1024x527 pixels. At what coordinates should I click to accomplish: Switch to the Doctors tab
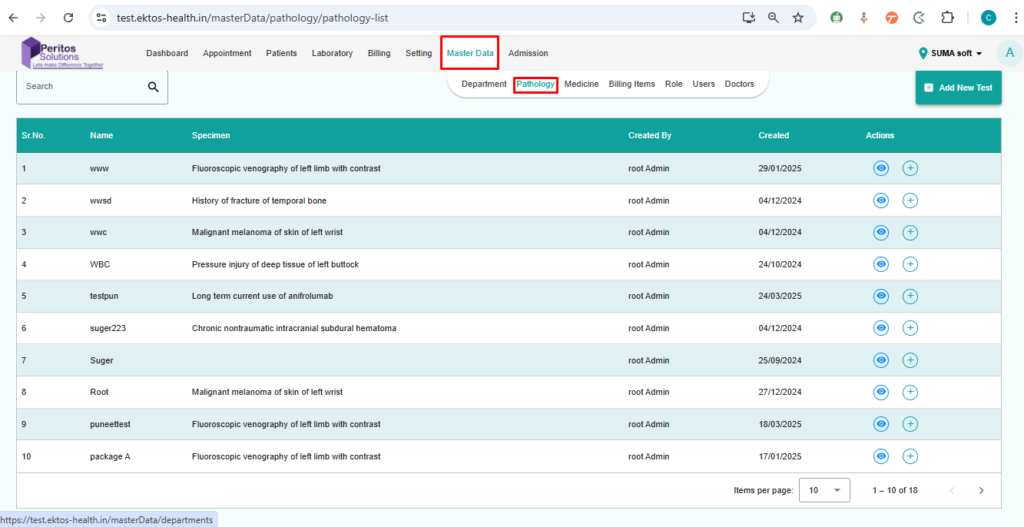tap(739, 84)
